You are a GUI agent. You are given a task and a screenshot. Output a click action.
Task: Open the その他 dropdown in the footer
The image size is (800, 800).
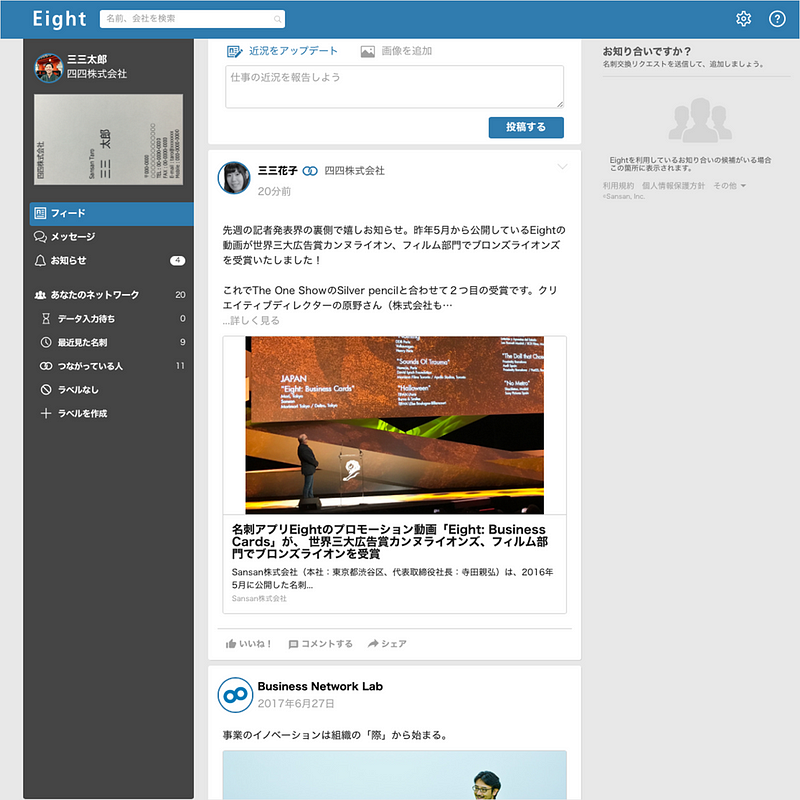(730, 186)
